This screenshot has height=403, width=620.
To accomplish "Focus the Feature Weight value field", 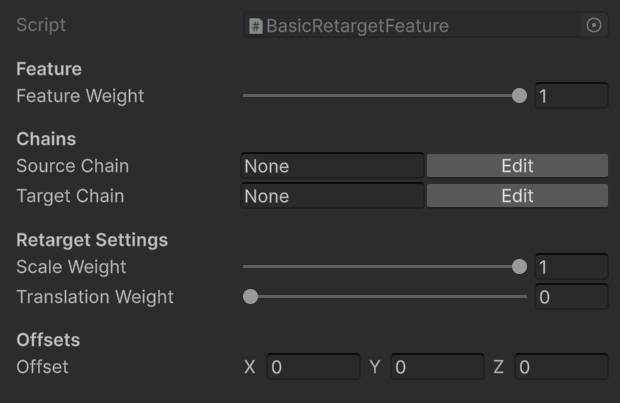I will [x=571, y=96].
